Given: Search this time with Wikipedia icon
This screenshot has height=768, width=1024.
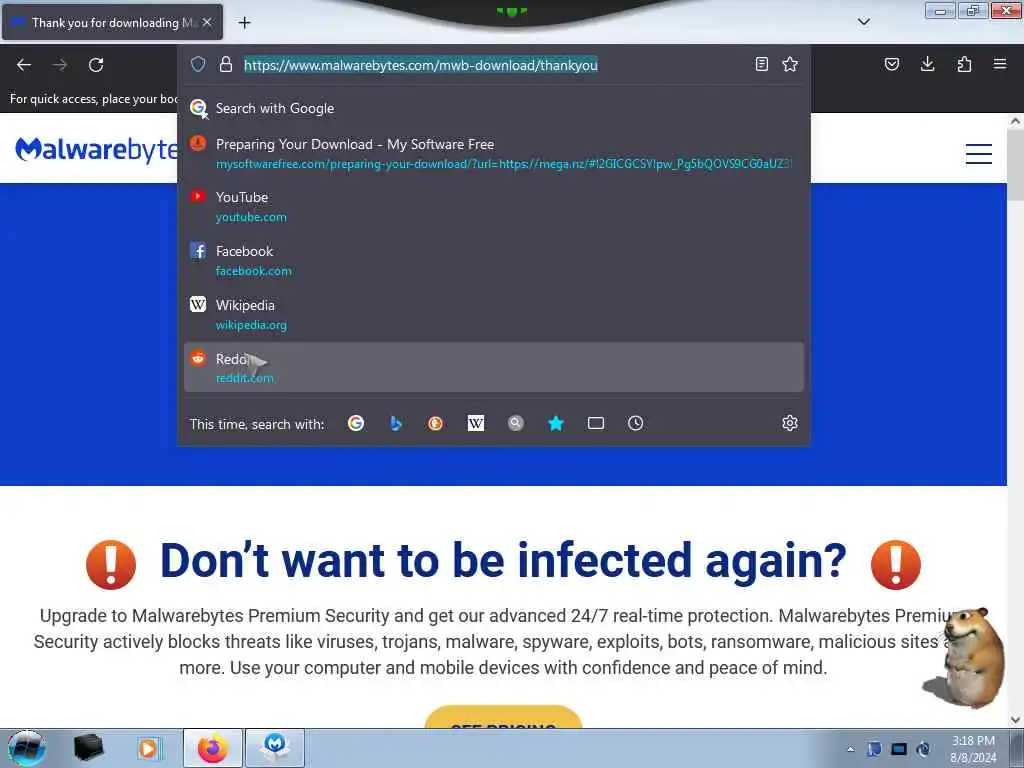Looking at the screenshot, I should click(476, 423).
